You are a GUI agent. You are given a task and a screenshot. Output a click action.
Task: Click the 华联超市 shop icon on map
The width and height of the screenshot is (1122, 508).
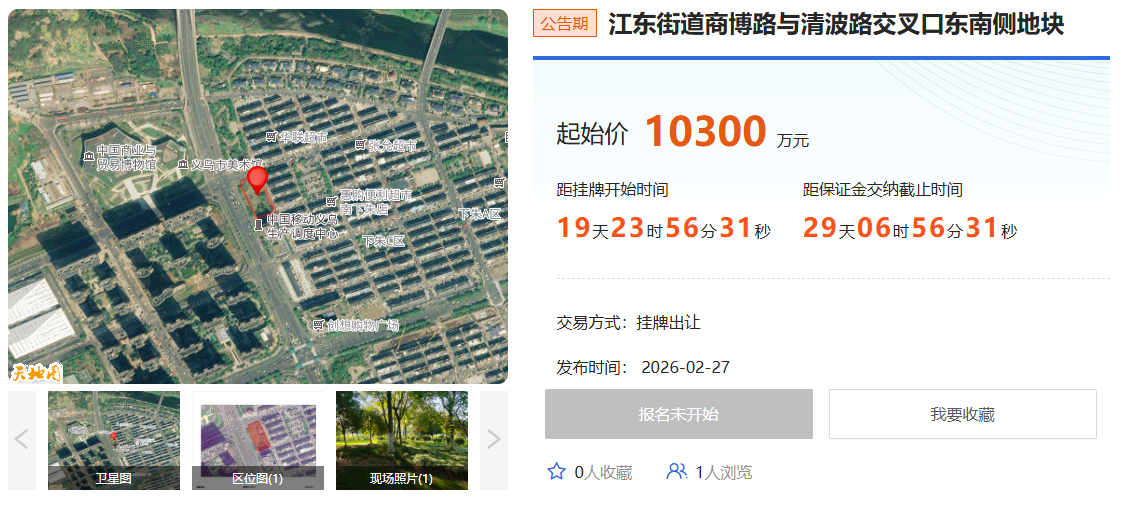tap(271, 136)
